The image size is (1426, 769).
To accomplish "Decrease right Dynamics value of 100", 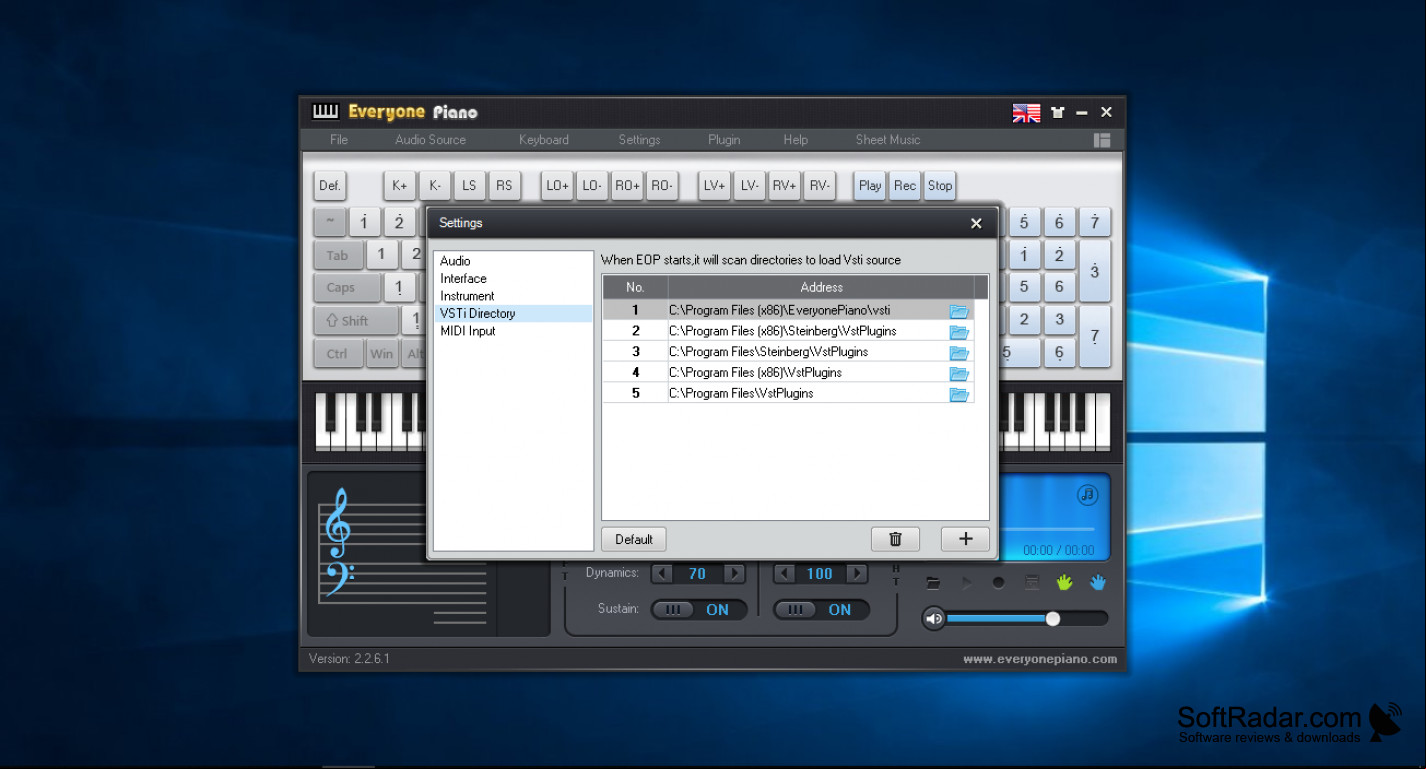I will click(785, 574).
